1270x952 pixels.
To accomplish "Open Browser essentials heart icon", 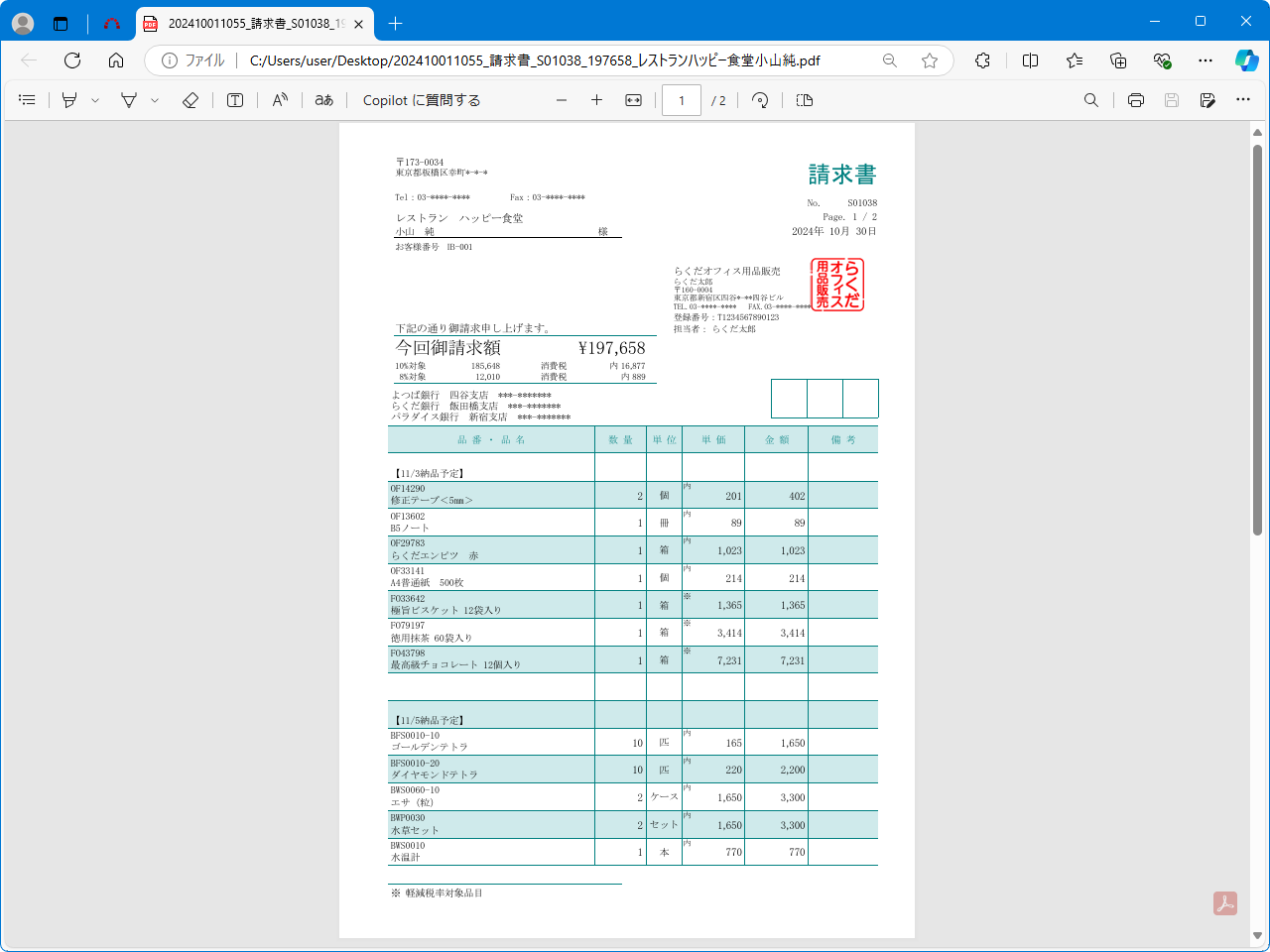I will (x=1163, y=60).
